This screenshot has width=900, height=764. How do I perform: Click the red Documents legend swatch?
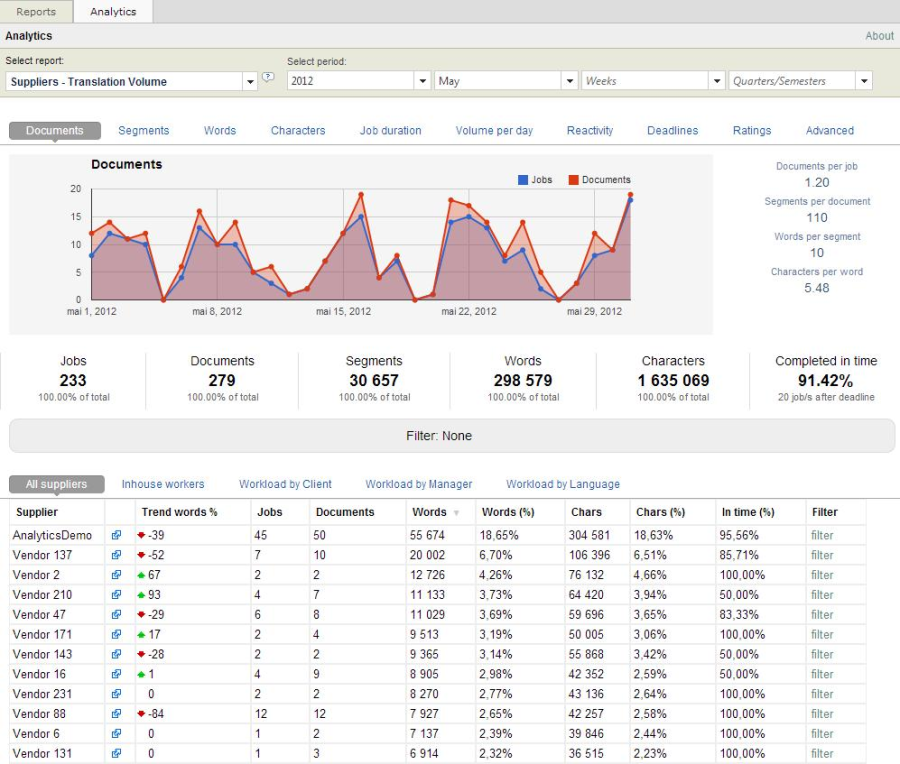574,180
